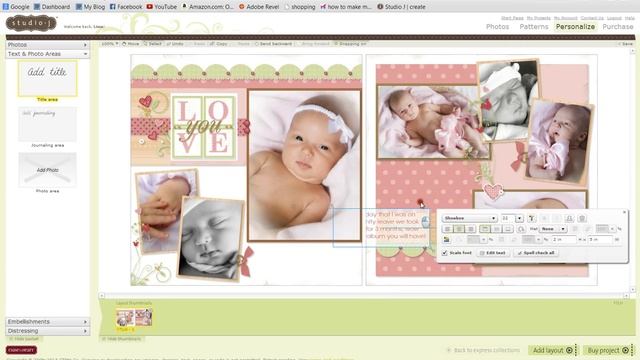Viewport: 640px width, 360px height.
Task: Click the LOVE you title embellishment
Action: tap(203, 127)
